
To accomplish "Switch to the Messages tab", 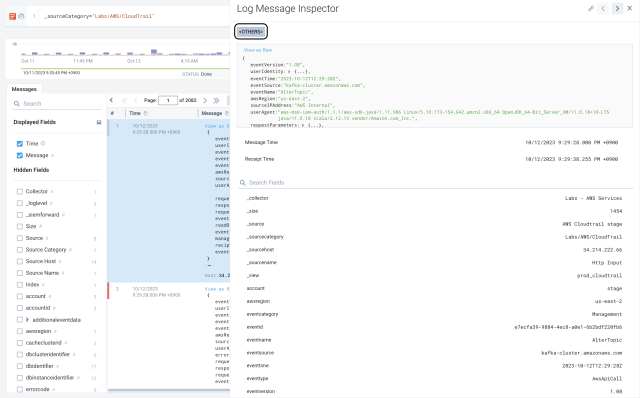I will point(24,89).
